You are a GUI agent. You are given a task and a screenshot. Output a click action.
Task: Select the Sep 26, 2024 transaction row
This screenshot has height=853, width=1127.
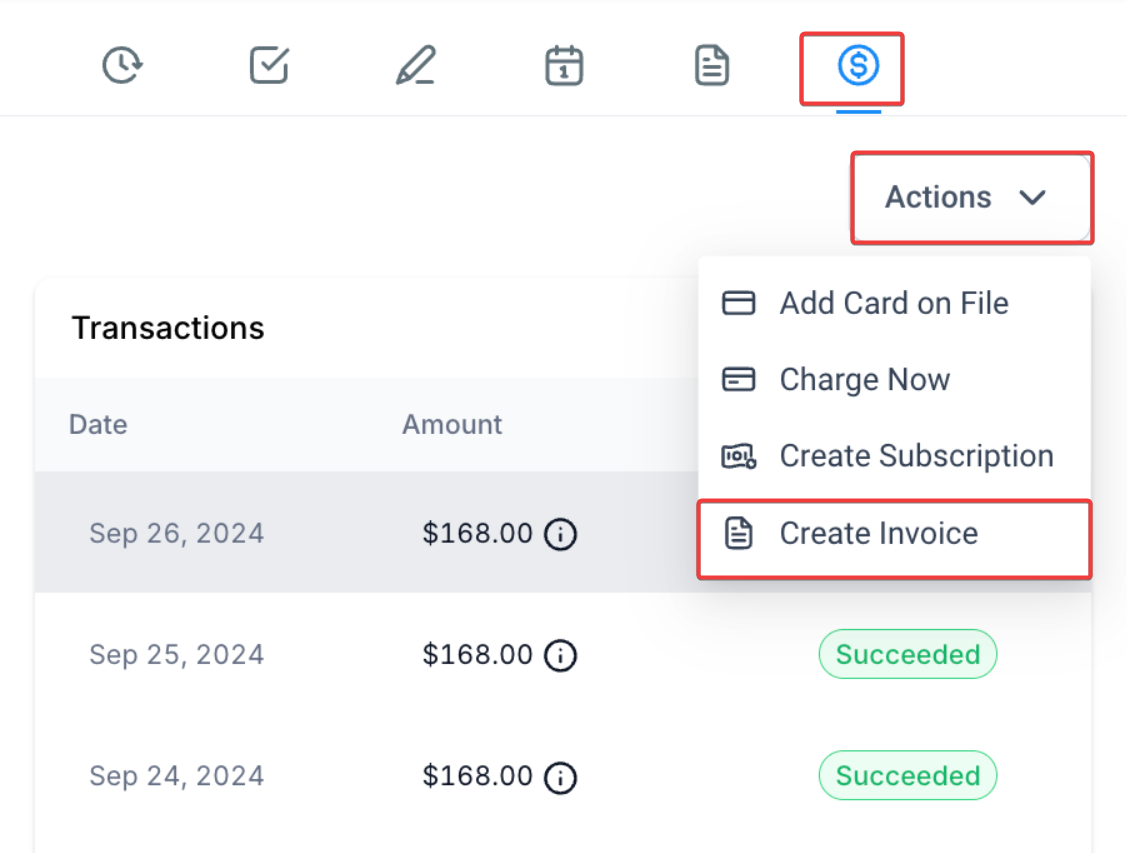pyautogui.click(x=176, y=533)
